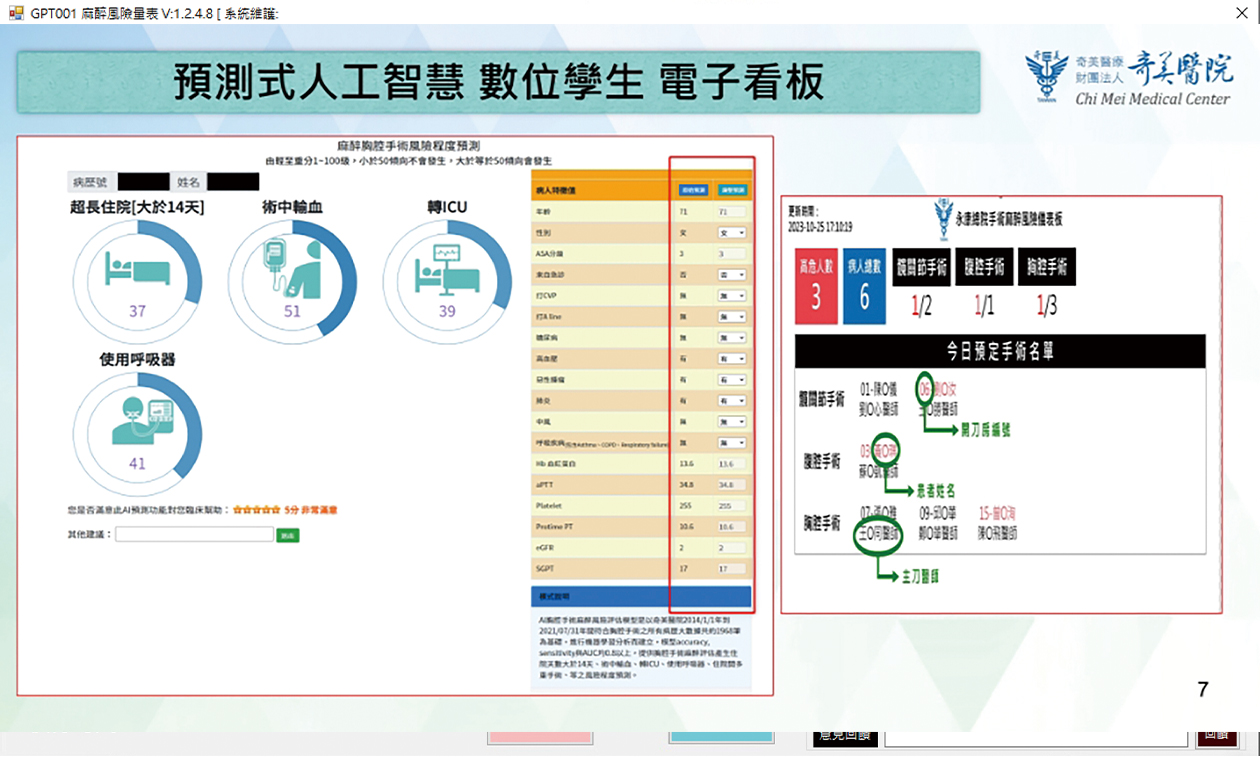Click the teal button above the adjusted values column
The height and width of the screenshot is (757, 1260).
coord(731,190)
